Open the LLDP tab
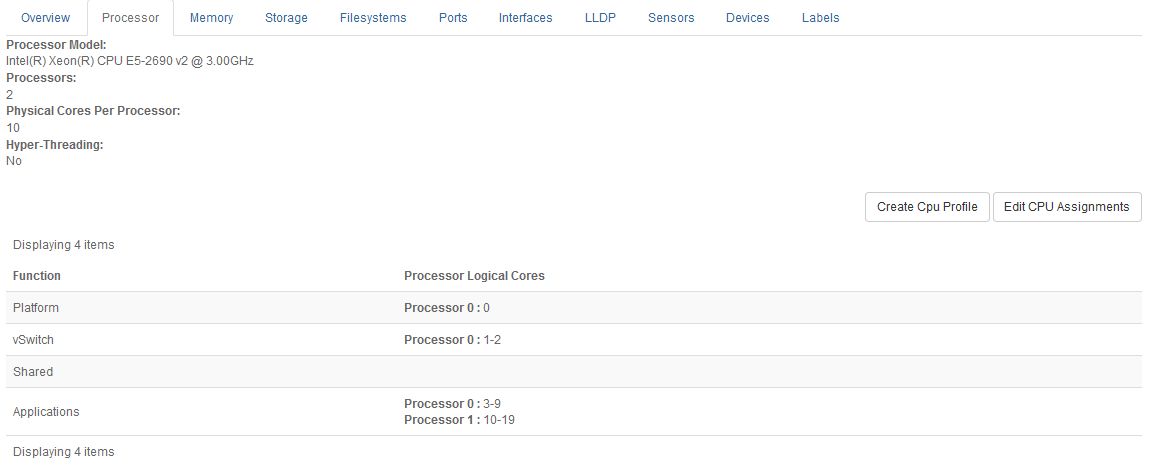1154x467 pixels. click(x=600, y=18)
